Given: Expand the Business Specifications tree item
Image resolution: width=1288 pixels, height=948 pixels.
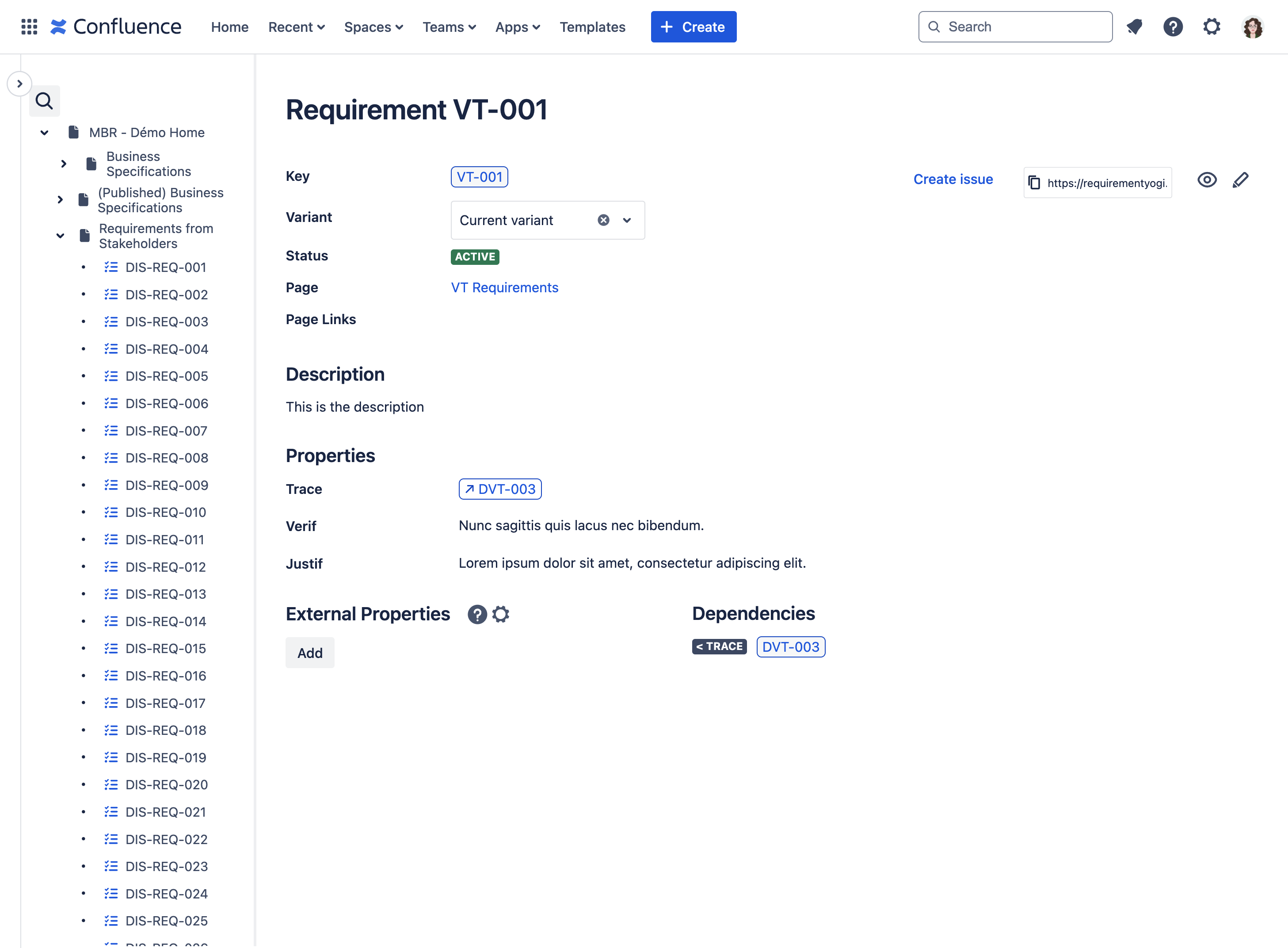Looking at the screenshot, I should [x=63, y=163].
